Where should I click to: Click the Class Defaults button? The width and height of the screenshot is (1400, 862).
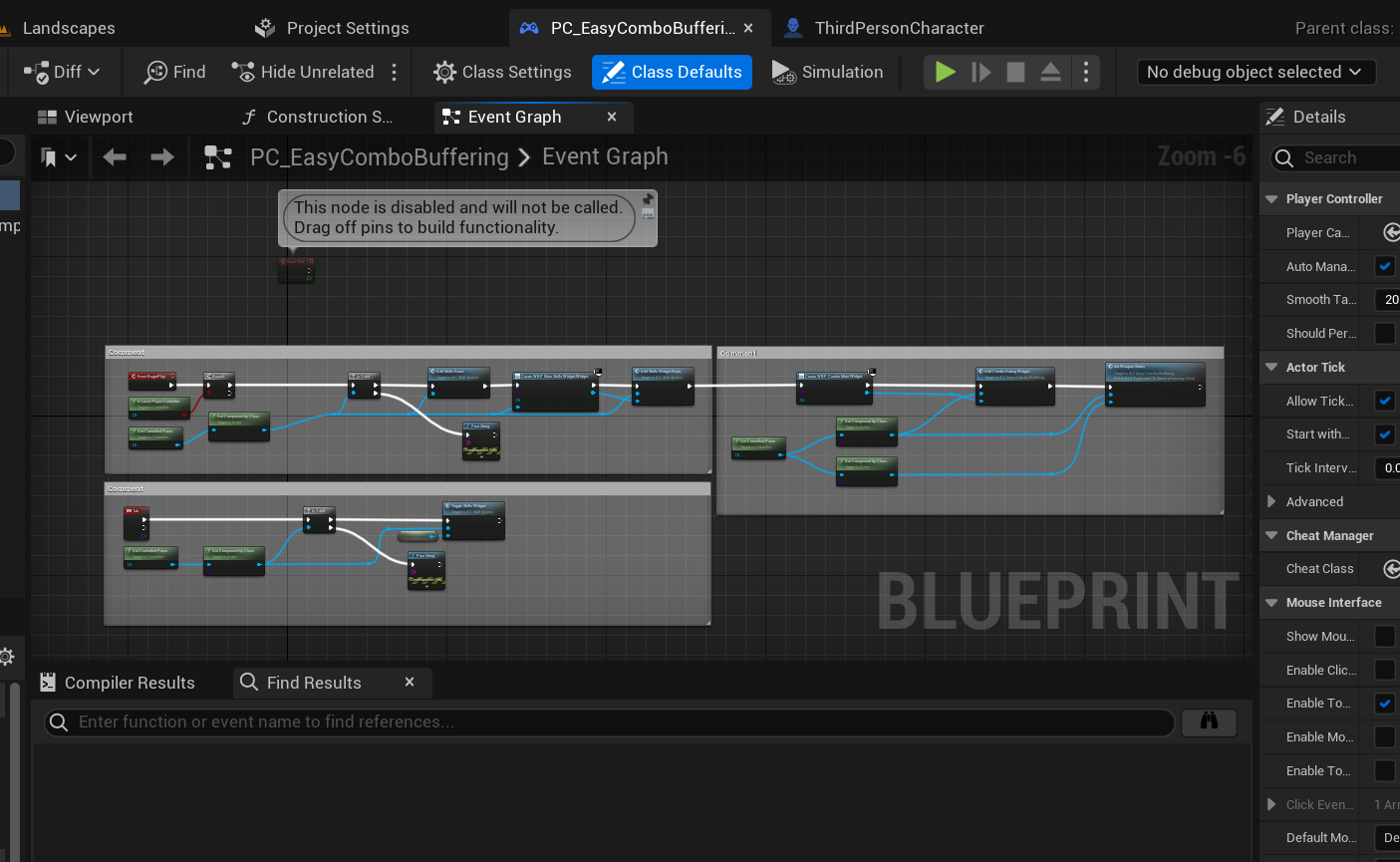[672, 71]
